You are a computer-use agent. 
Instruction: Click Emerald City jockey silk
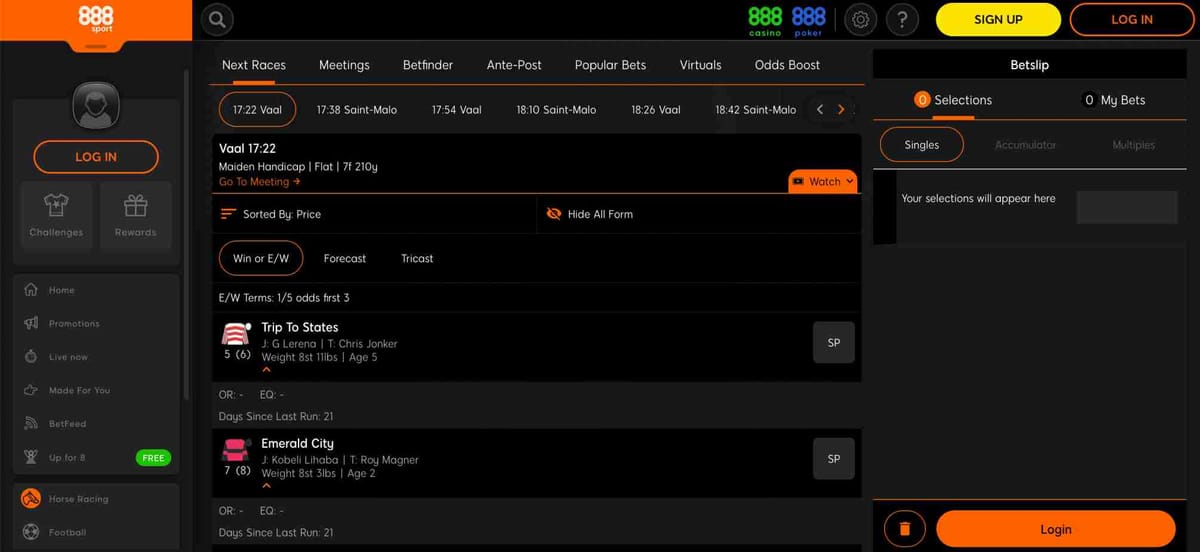coord(236,450)
